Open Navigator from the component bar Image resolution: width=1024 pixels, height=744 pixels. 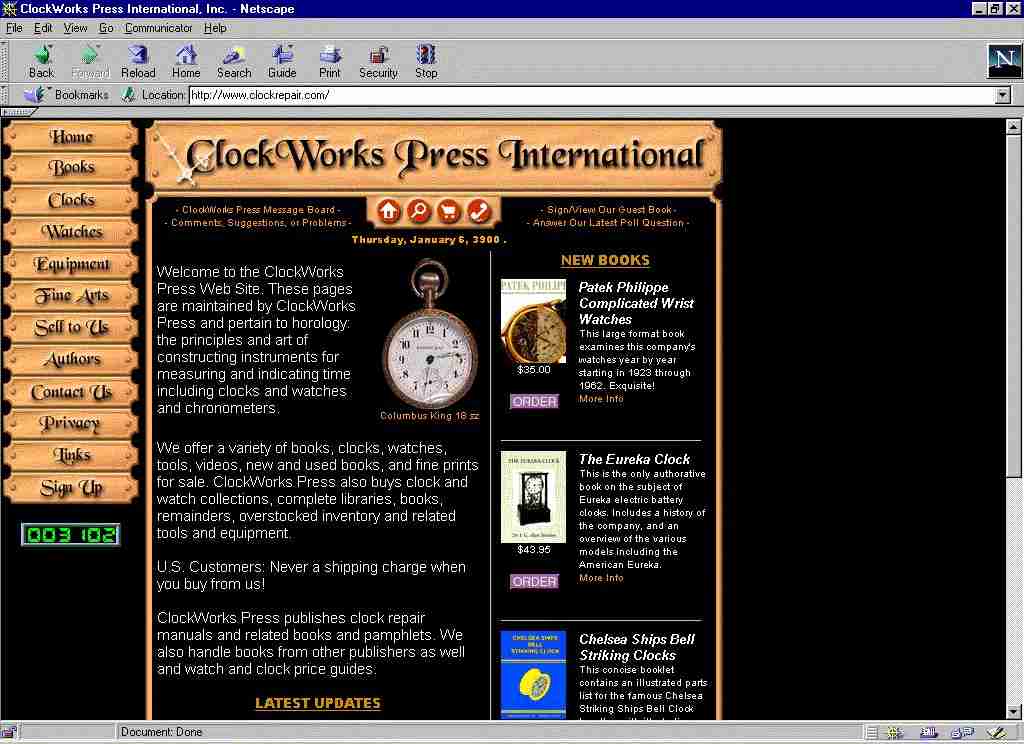point(895,733)
